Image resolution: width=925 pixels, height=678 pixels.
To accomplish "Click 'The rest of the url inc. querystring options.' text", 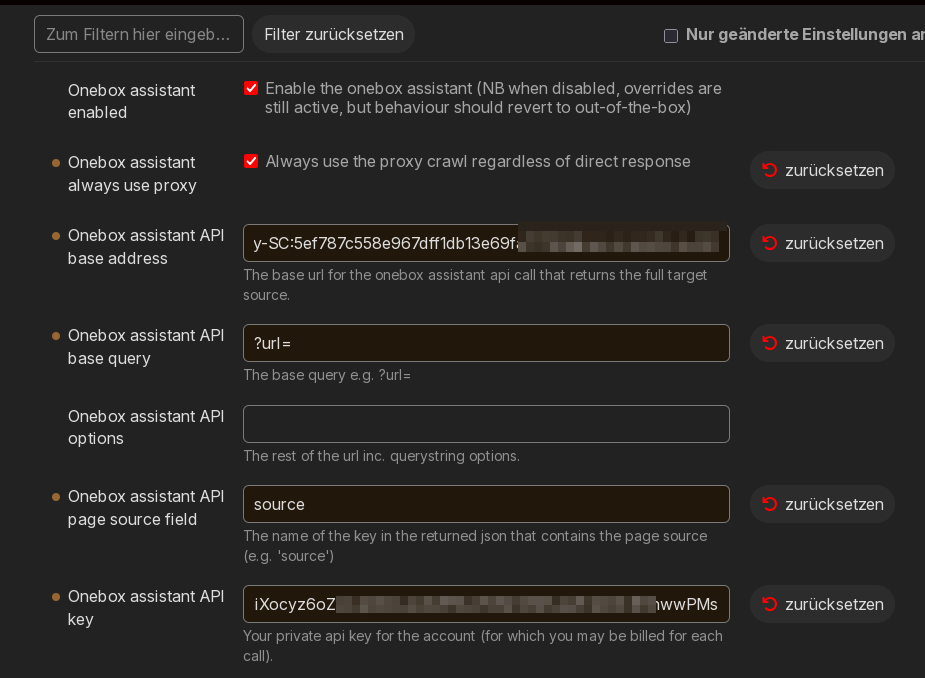I will point(381,456).
